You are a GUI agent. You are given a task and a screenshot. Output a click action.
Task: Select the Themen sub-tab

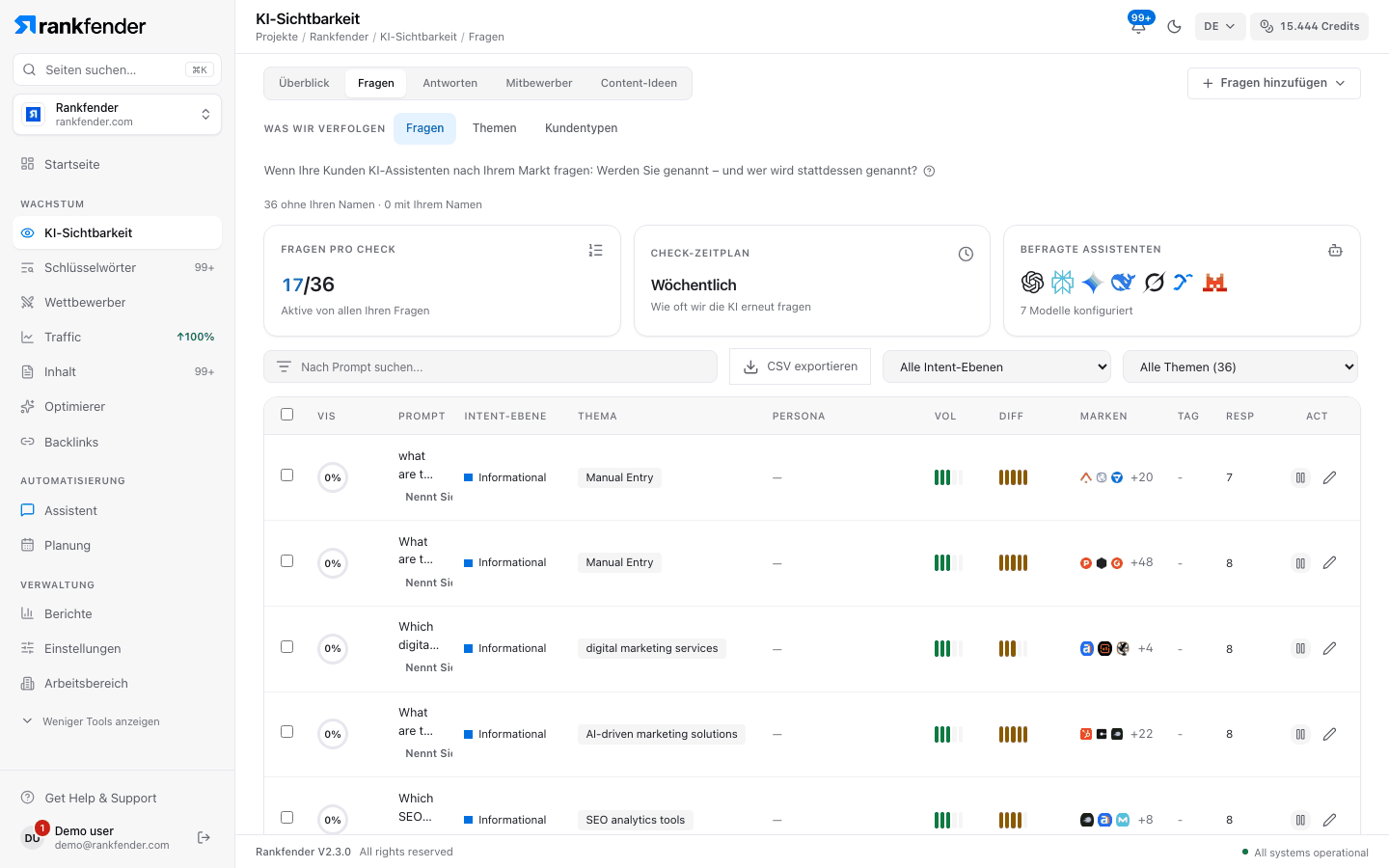click(494, 128)
